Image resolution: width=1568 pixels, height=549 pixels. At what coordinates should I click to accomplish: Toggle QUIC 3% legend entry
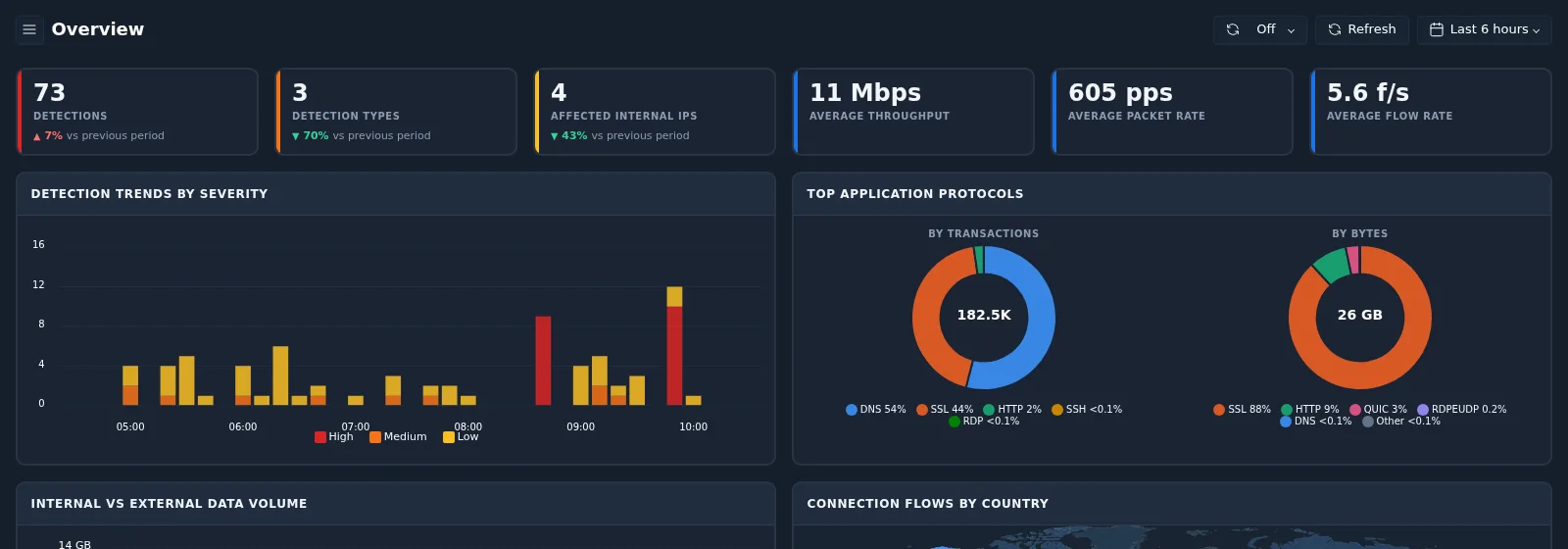coord(1378,410)
